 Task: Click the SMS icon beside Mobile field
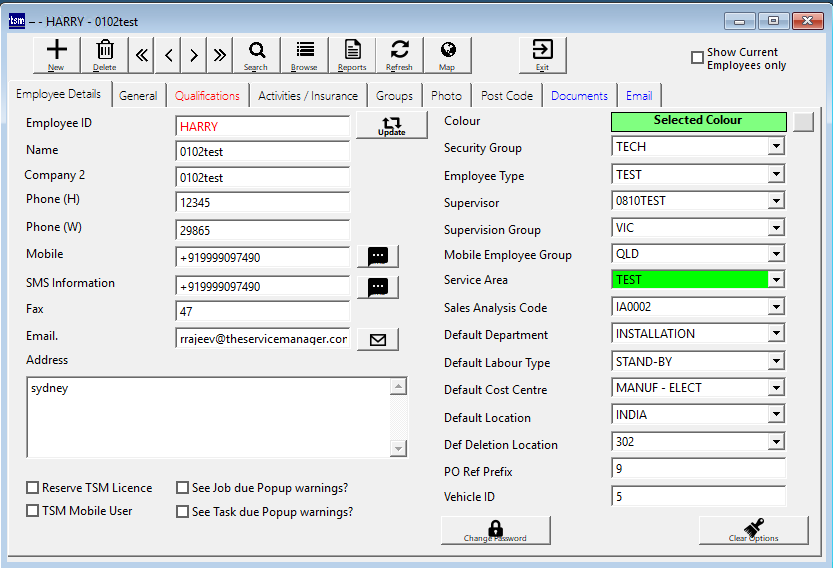(x=377, y=256)
